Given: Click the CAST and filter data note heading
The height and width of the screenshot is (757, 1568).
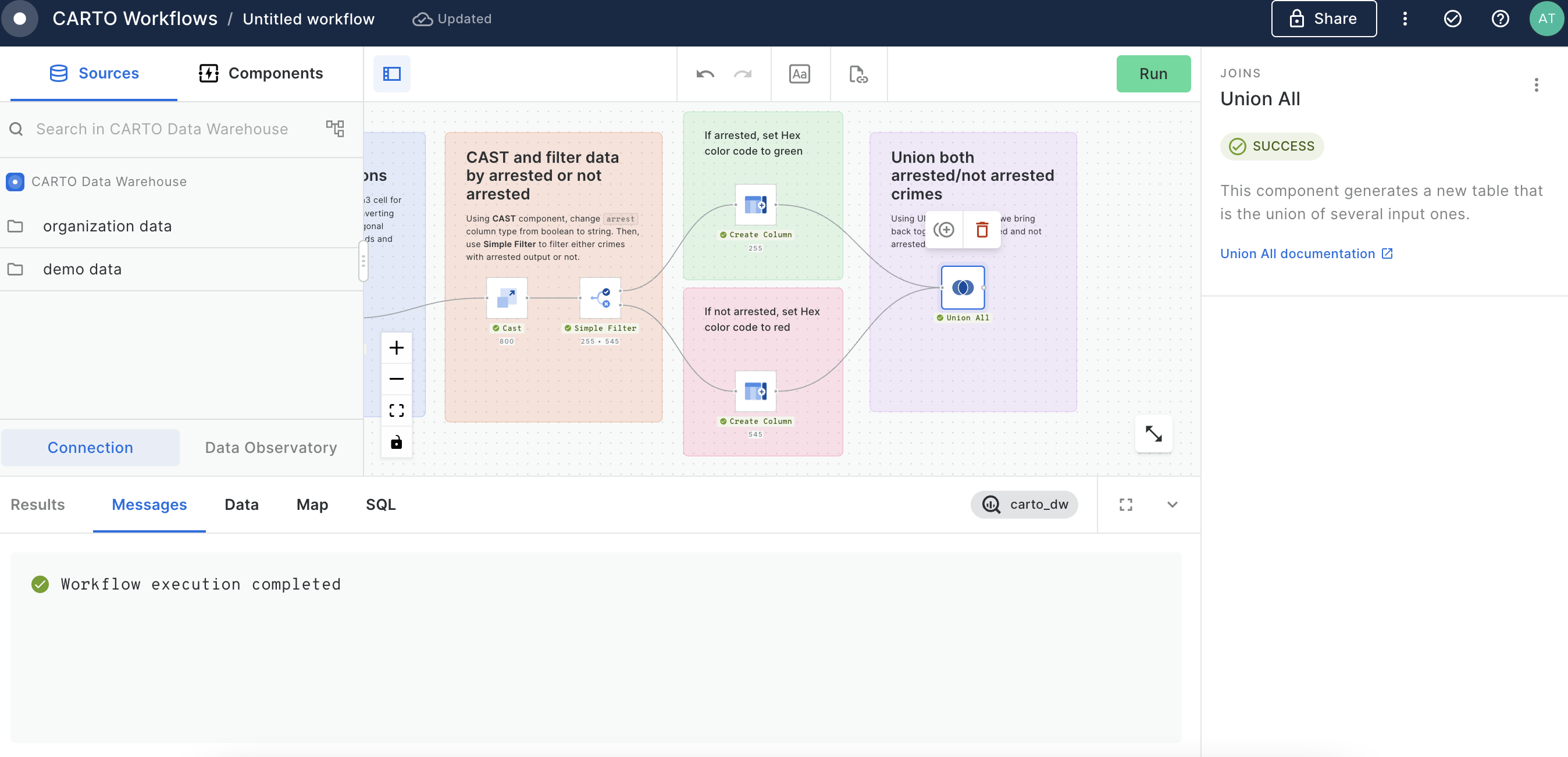Looking at the screenshot, I should point(543,174).
